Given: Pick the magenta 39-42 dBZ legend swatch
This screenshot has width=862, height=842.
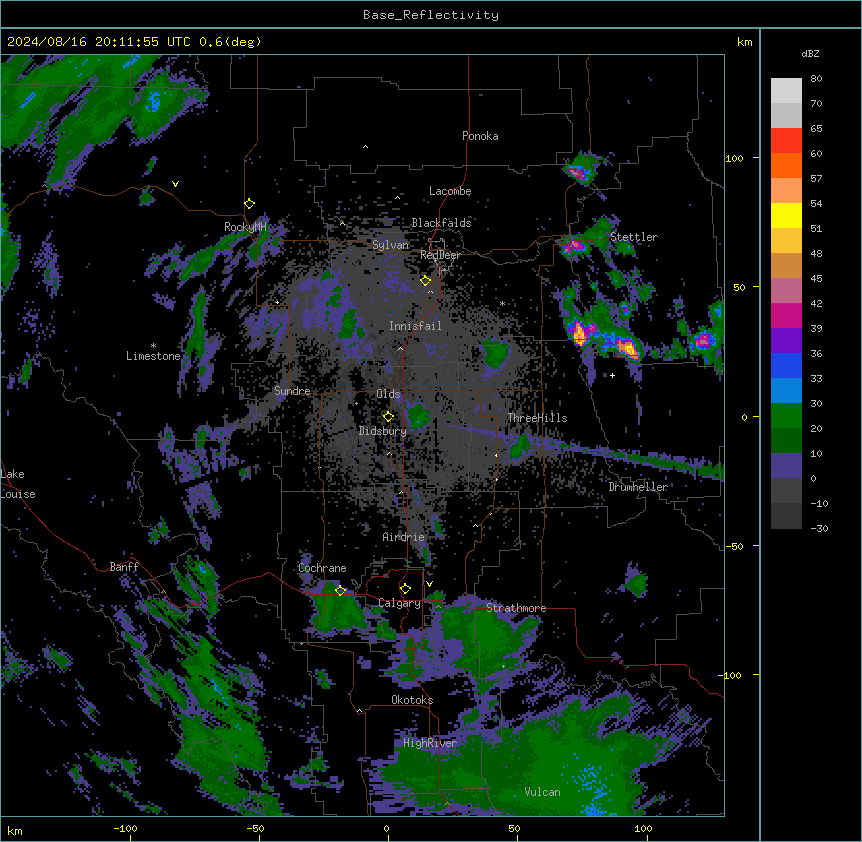Looking at the screenshot, I should point(786,315).
